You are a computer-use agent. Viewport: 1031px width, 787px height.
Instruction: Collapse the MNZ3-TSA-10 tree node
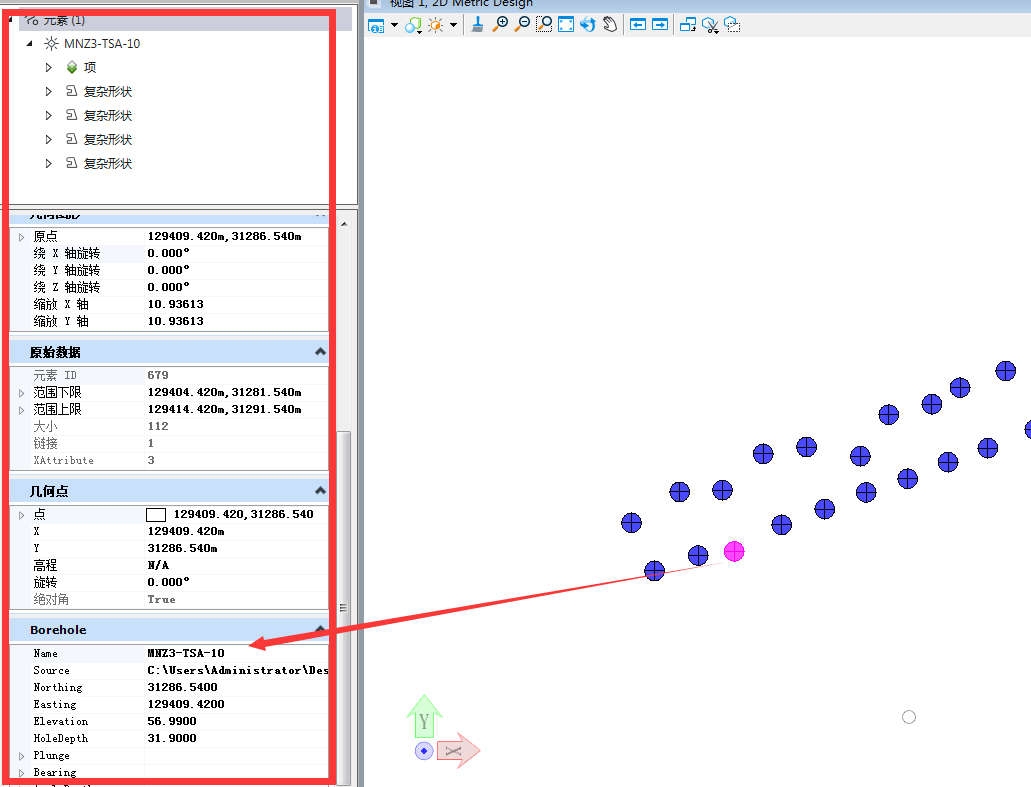(30, 44)
